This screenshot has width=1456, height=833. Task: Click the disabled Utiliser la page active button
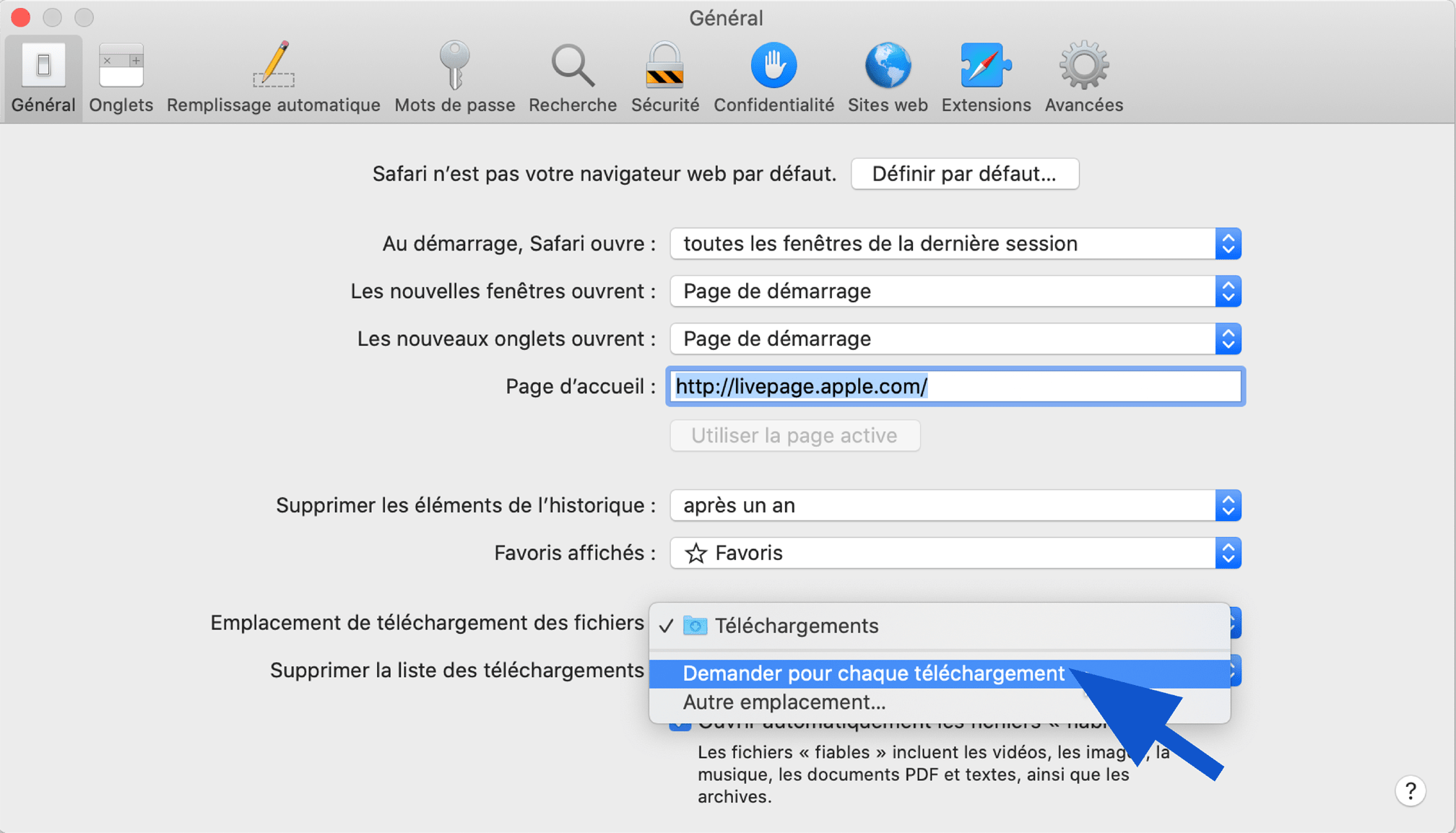coord(794,435)
